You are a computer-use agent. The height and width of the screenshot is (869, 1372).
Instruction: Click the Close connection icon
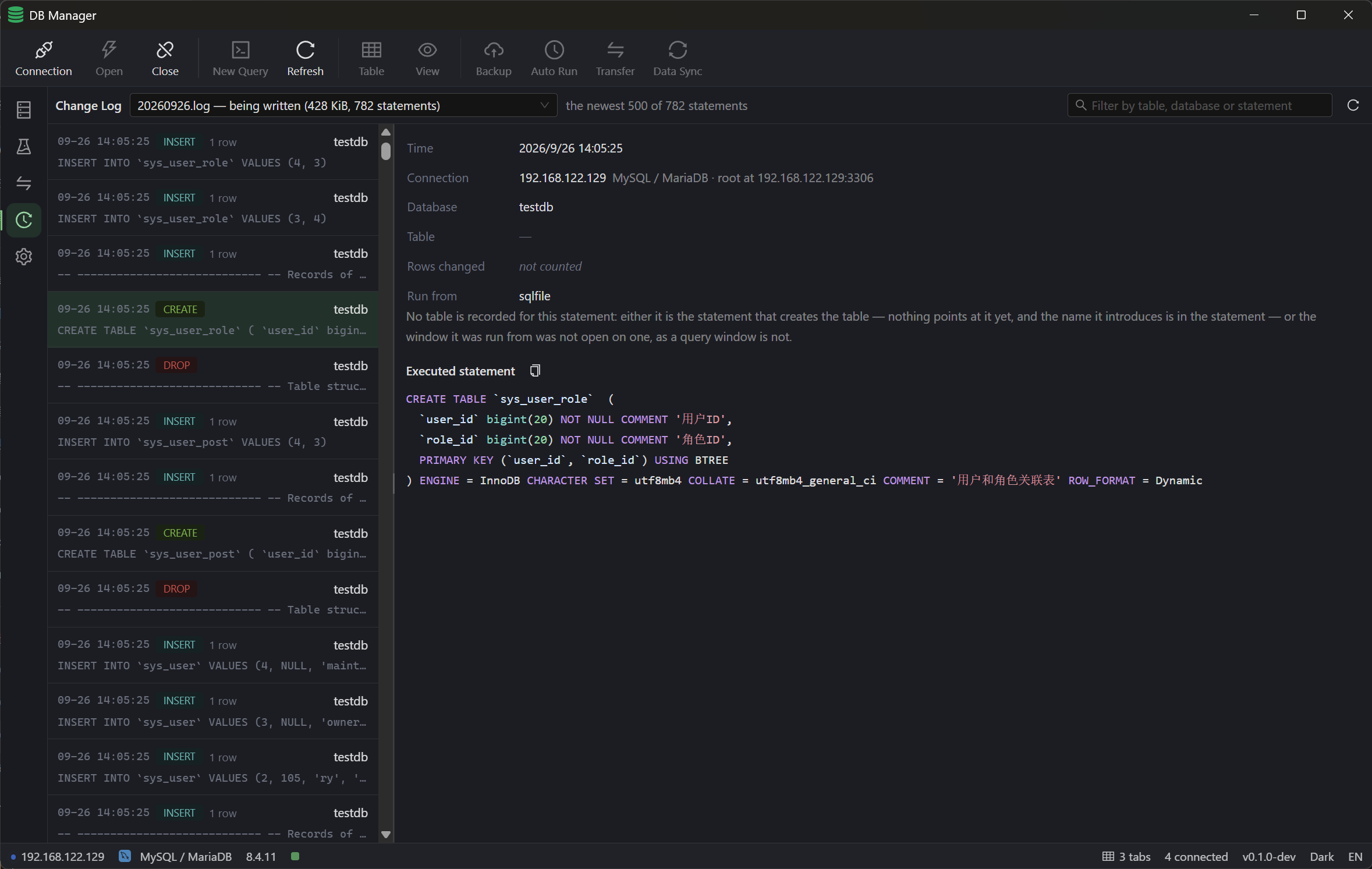[x=165, y=58]
